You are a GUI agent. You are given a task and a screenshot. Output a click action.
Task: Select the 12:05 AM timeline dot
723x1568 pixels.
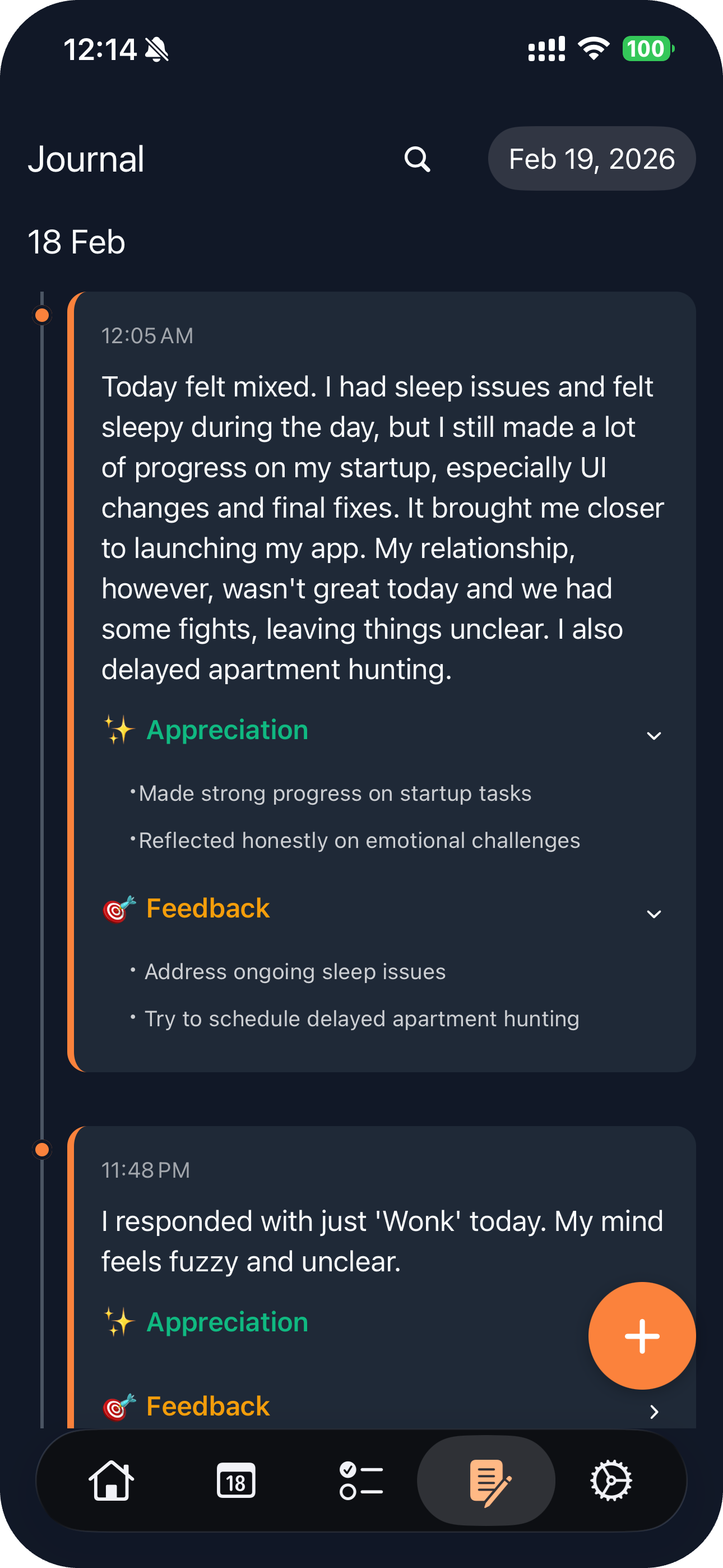pos(42,315)
